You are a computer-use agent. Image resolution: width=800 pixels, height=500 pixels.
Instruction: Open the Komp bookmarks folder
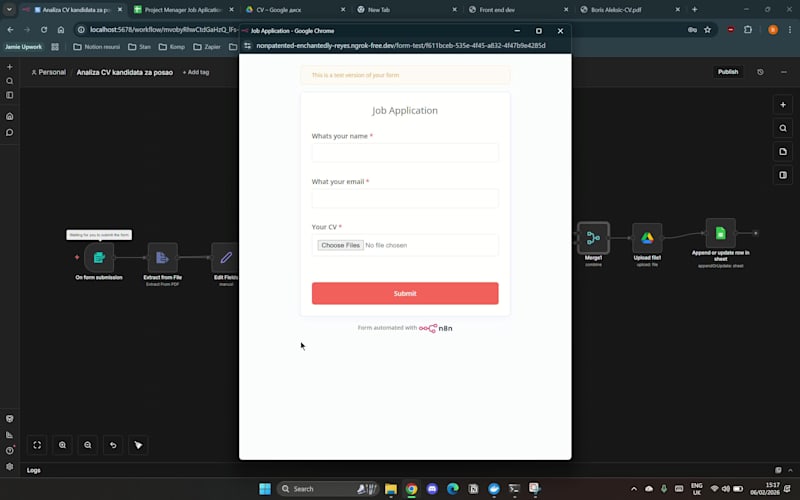pyautogui.click(x=172, y=47)
